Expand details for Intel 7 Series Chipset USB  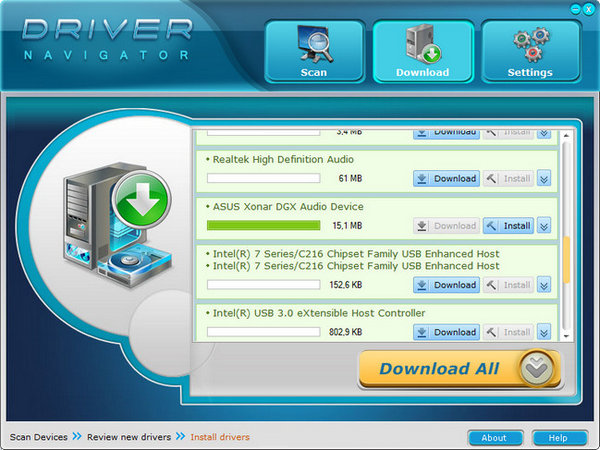(544, 285)
